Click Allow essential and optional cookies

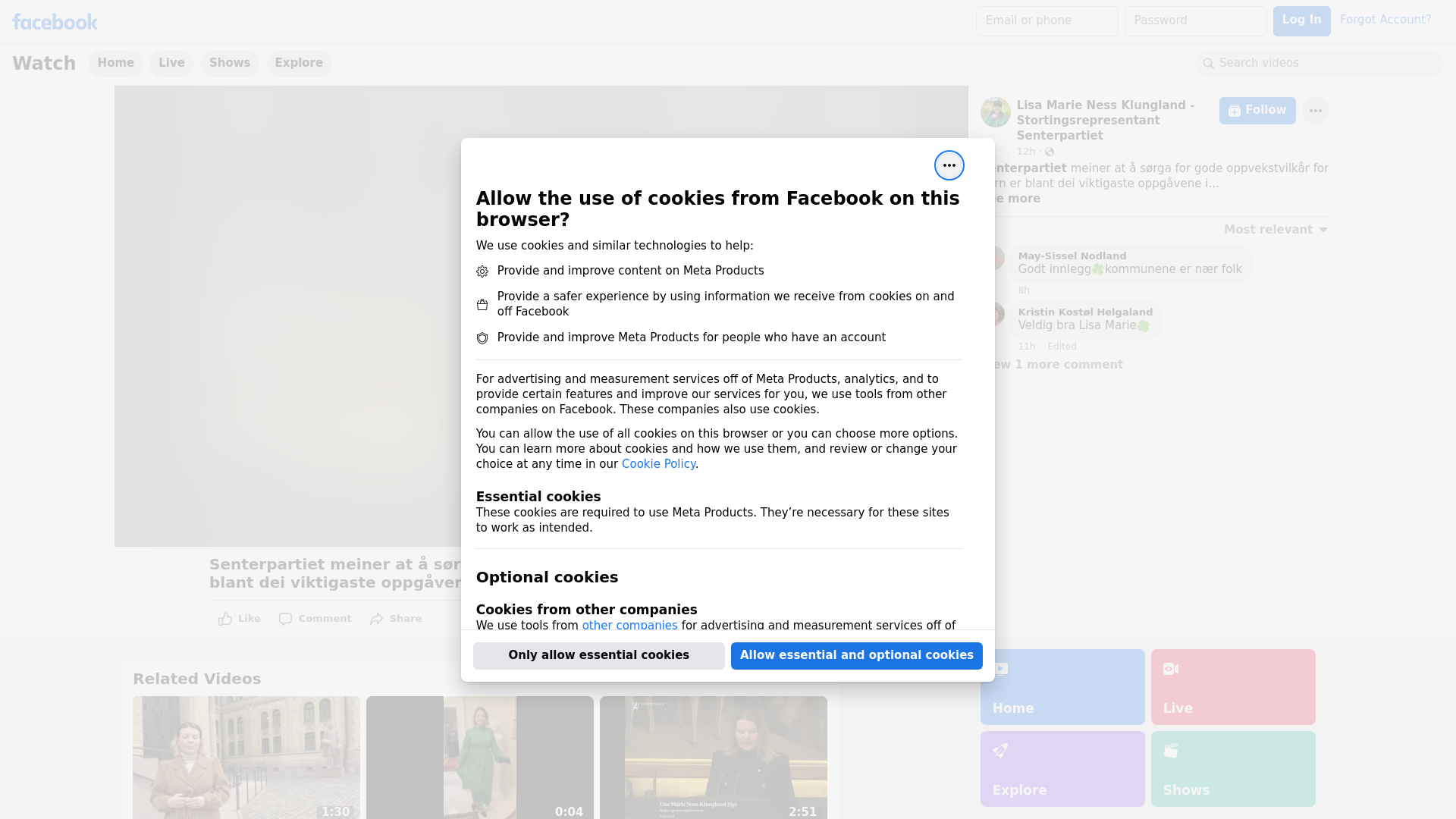pos(856,655)
